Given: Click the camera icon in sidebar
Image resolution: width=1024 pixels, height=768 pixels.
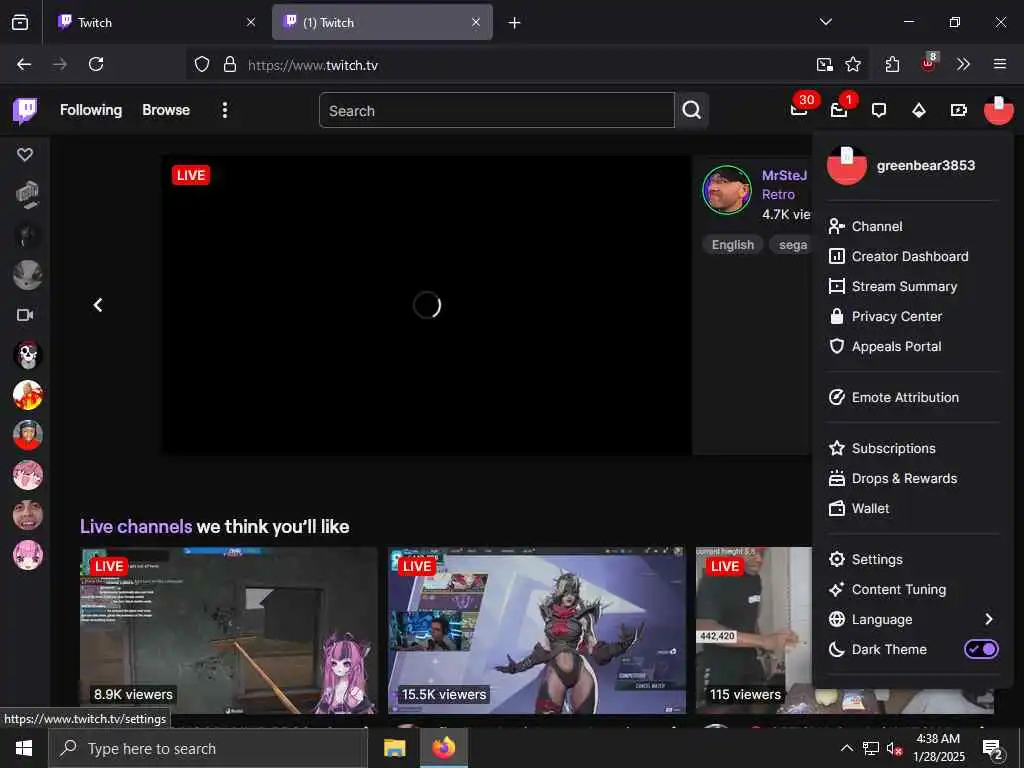Looking at the screenshot, I should (x=25, y=315).
